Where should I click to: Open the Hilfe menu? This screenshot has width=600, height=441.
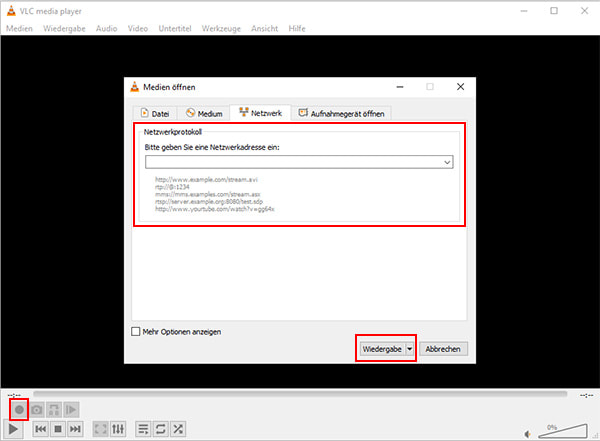[x=297, y=28]
